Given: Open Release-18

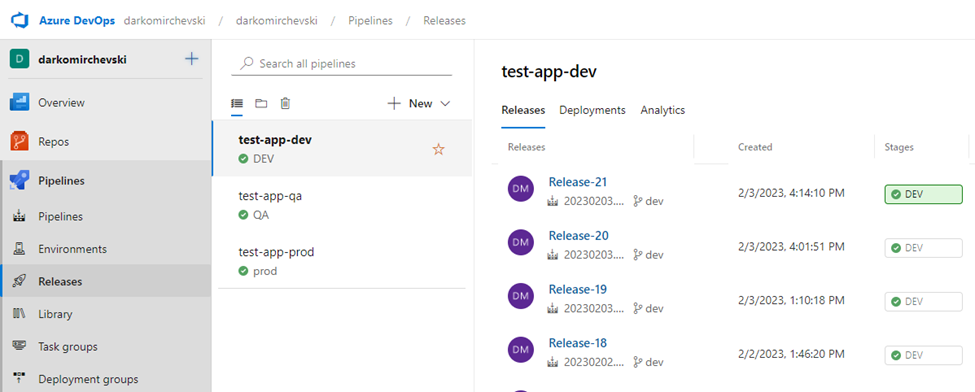Looking at the screenshot, I should click(x=578, y=343).
